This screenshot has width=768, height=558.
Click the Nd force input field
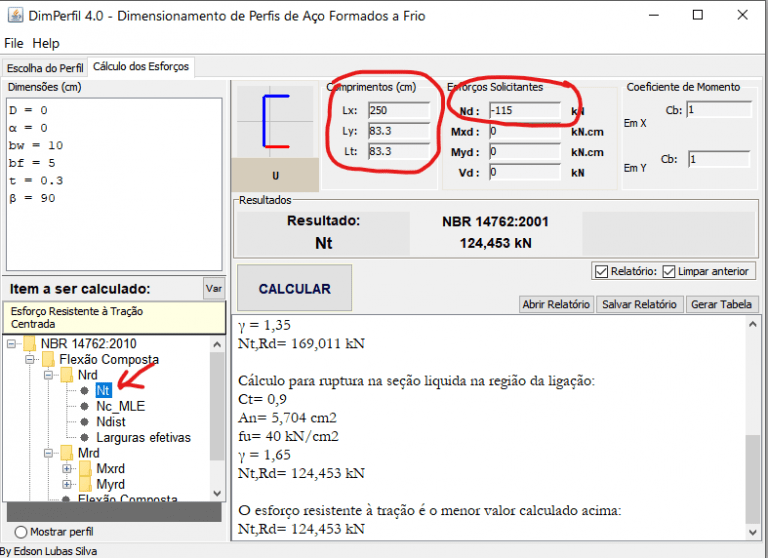(x=525, y=111)
